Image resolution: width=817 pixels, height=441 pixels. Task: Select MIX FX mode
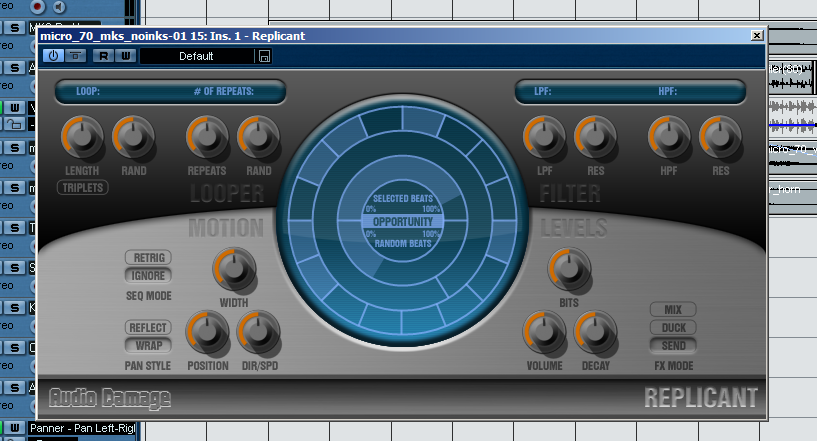point(673,310)
